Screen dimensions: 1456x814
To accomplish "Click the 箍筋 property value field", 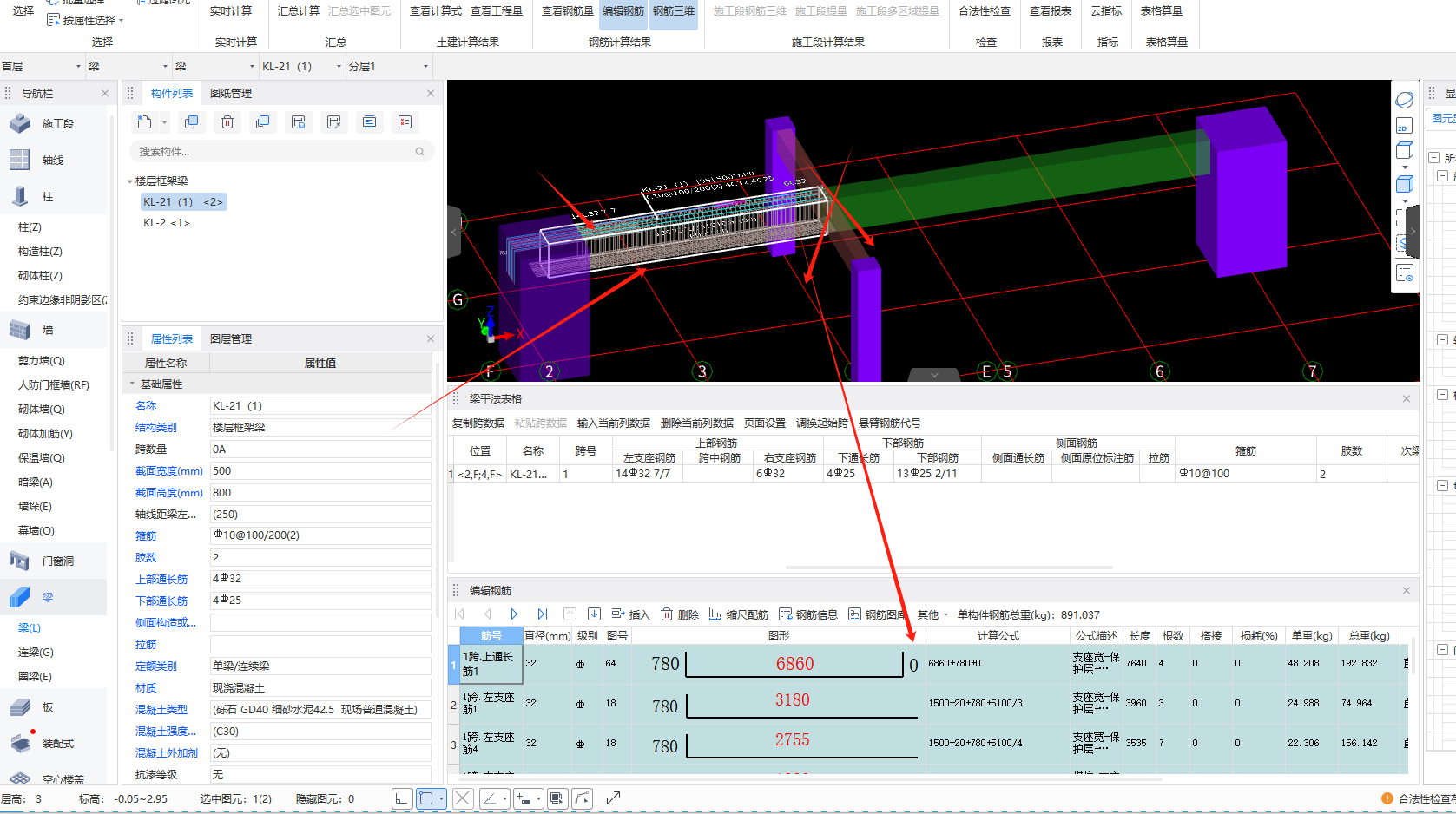I will [x=320, y=535].
